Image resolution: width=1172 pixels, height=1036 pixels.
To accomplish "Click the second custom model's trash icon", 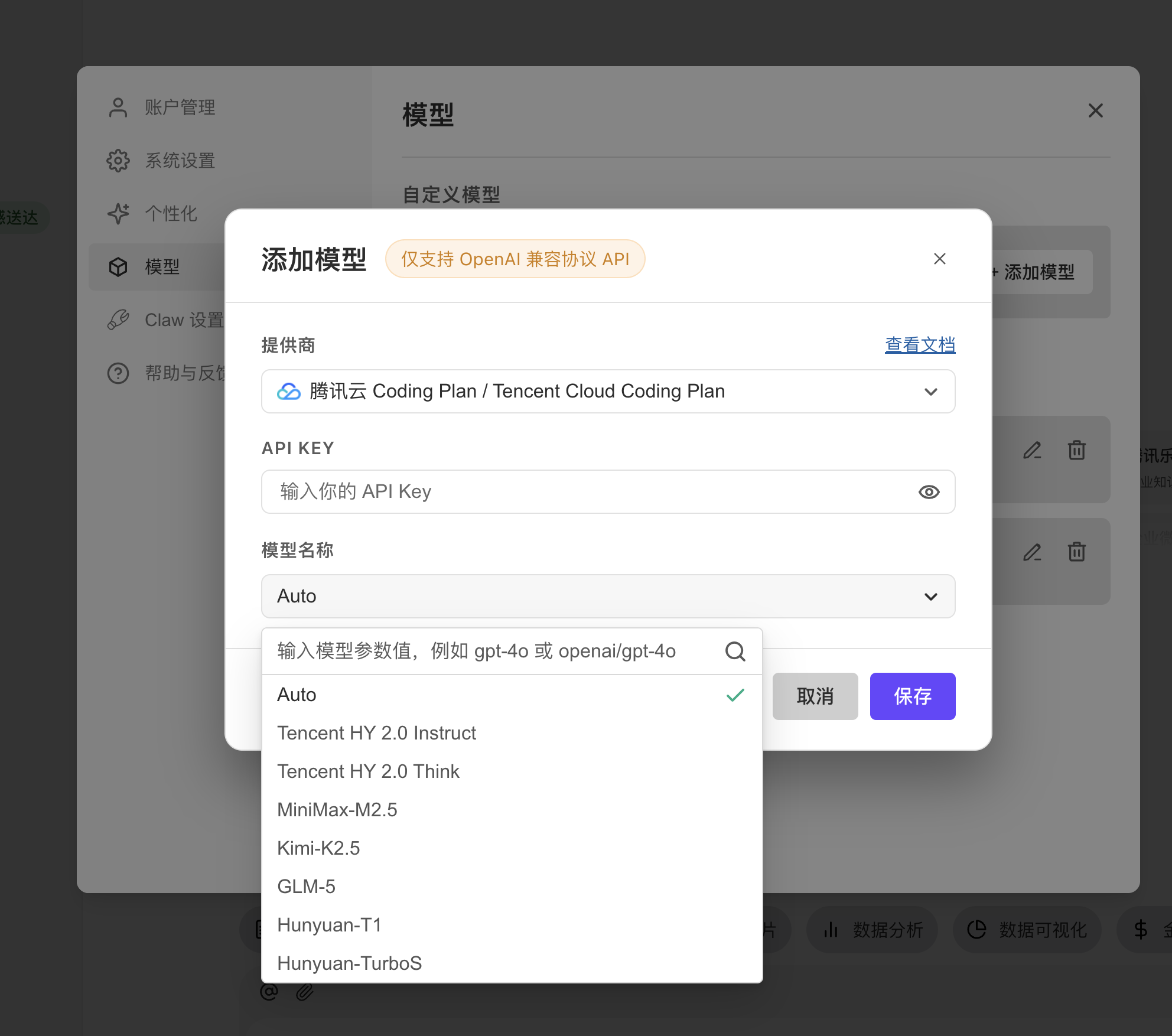I will tap(1076, 553).
